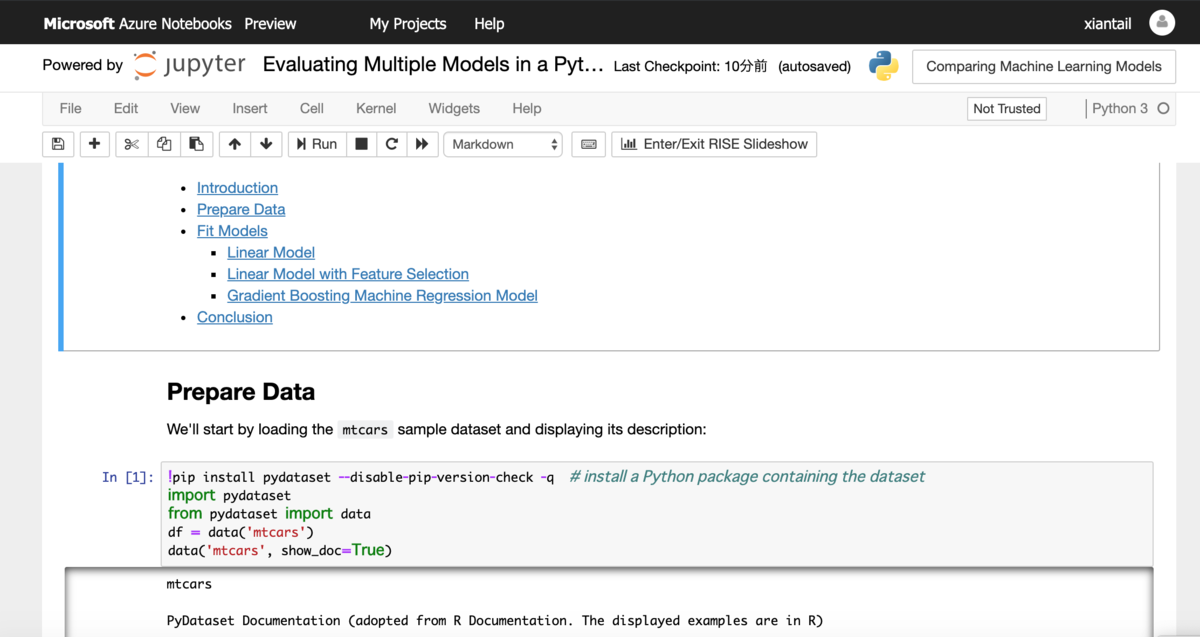Move selected cell down
This screenshot has height=637, width=1200.
click(x=266, y=144)
